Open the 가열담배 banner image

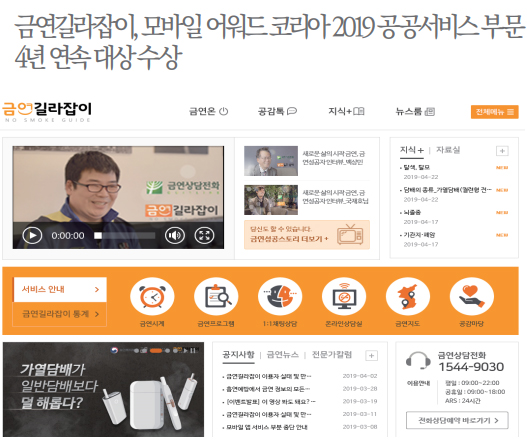coord(103,390)
